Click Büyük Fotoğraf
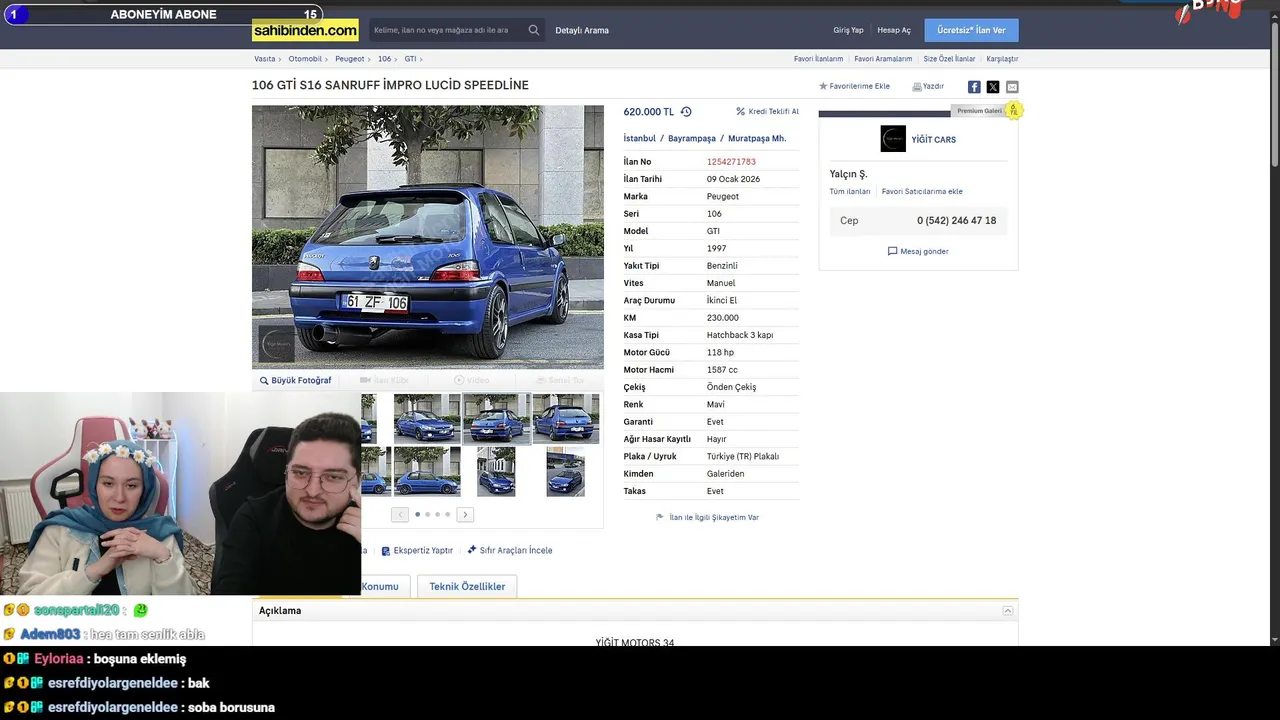Image resolution: width=1280 pixels, height=720 pixels. tap(295, 380)
